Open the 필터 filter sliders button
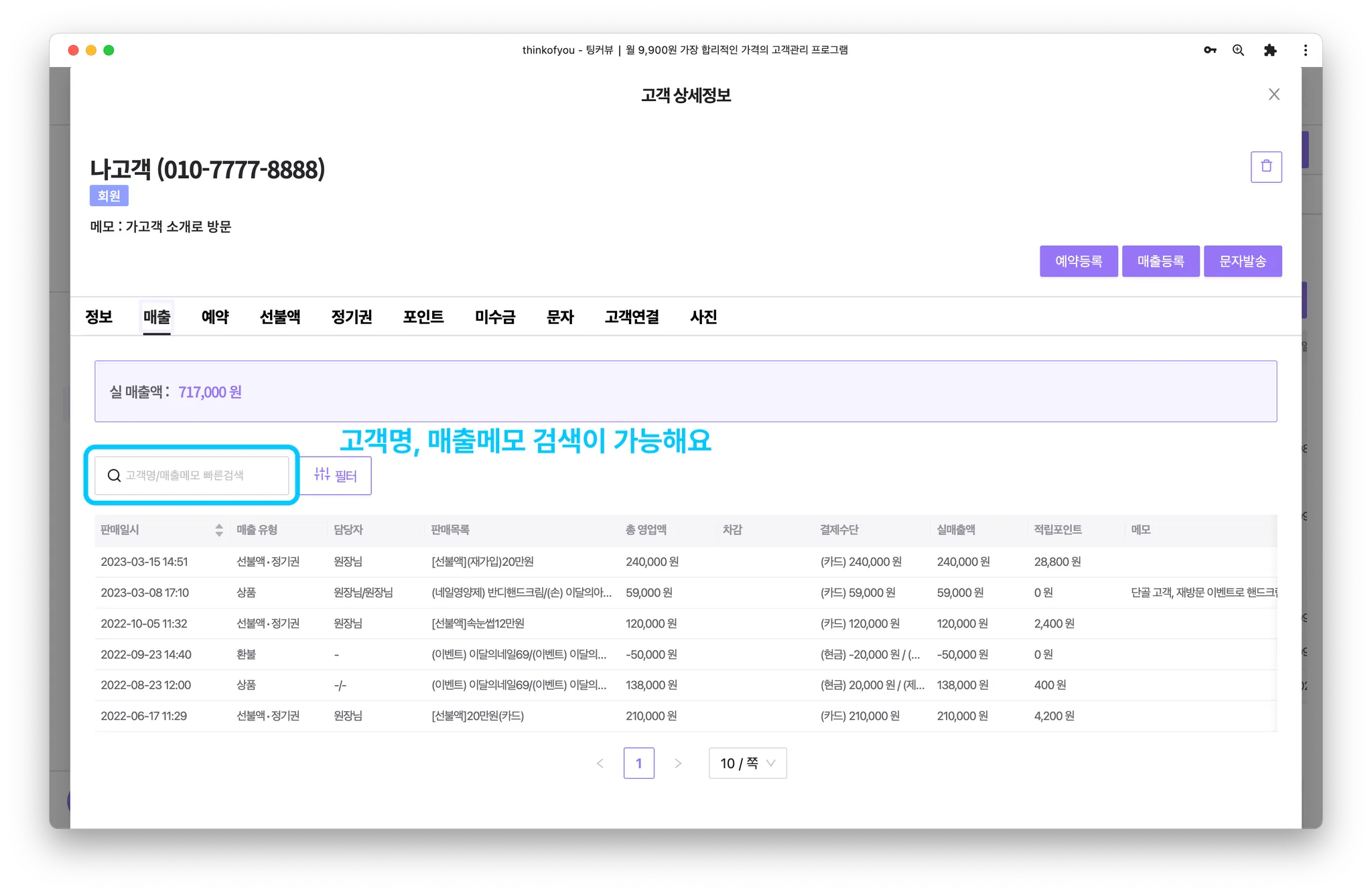 [335, 475]
